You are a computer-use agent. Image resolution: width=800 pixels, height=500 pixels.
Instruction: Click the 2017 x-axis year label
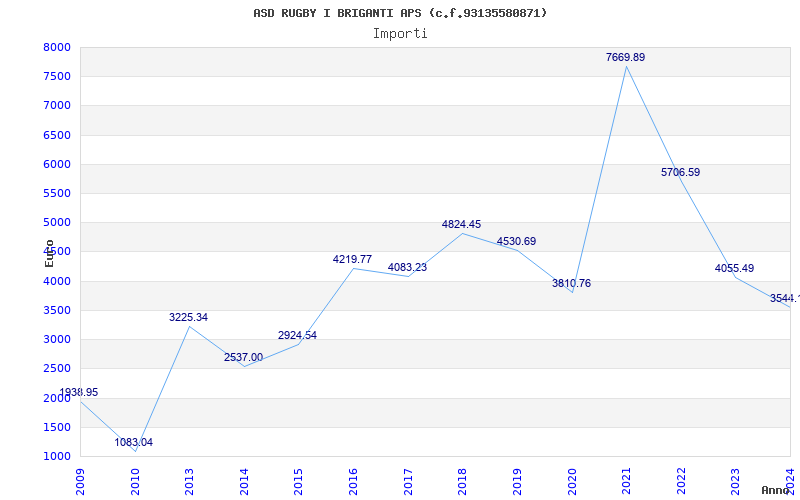pyautogui.click(x=408, y=481)
